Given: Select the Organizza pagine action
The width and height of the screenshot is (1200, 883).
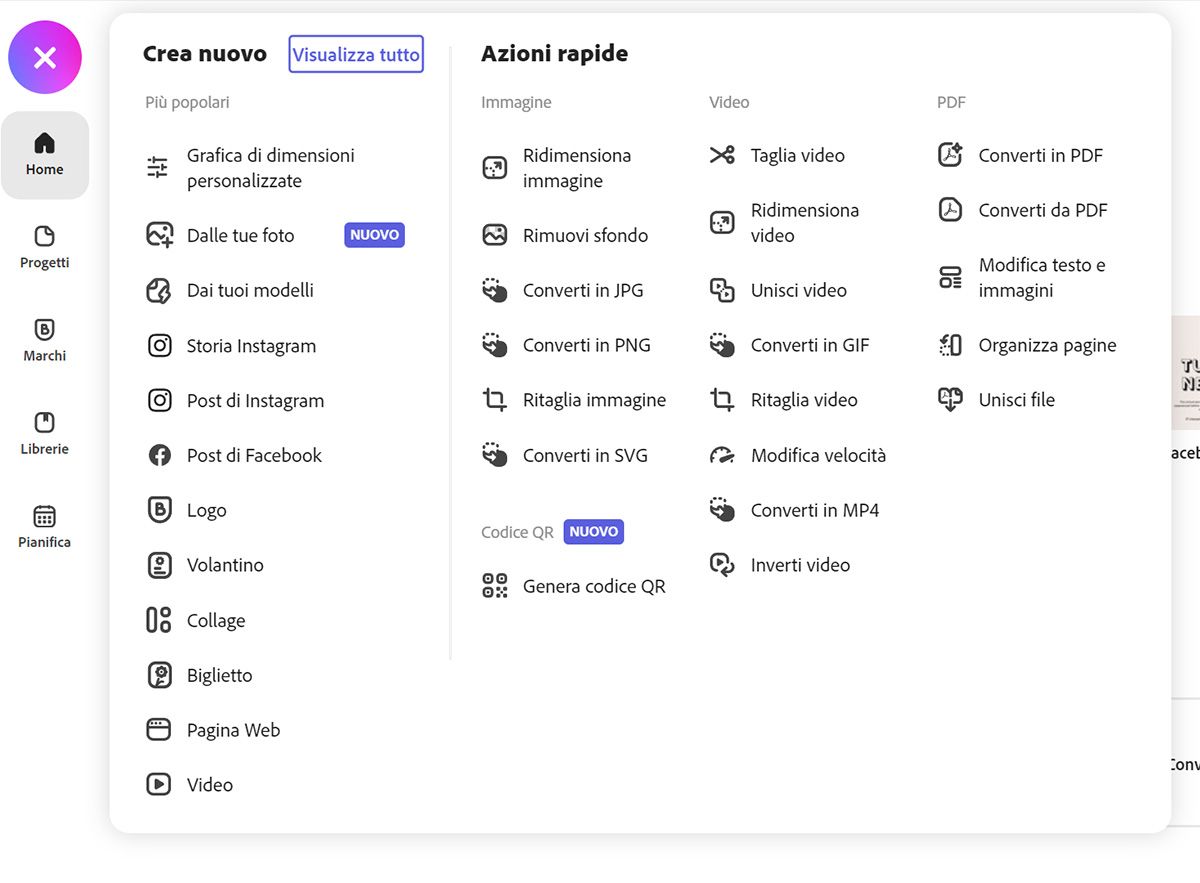Looking at the screenshot, I should tap(1047, 345).
